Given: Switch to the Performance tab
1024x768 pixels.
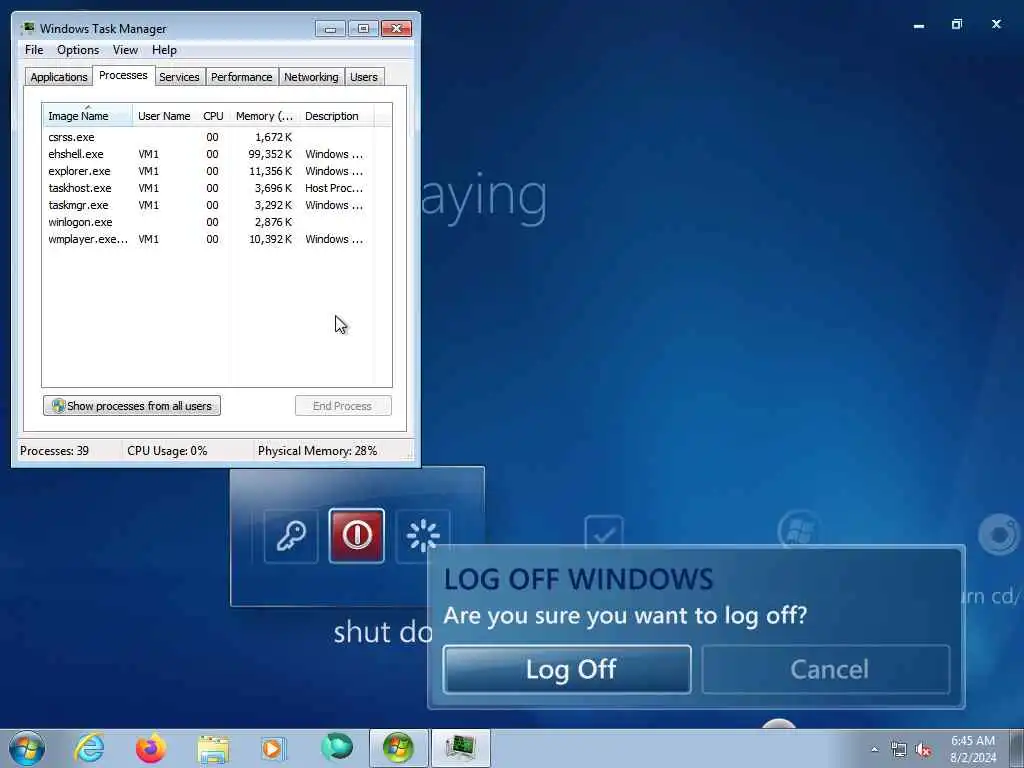Looking at the screenshot, I should point(242,77).
